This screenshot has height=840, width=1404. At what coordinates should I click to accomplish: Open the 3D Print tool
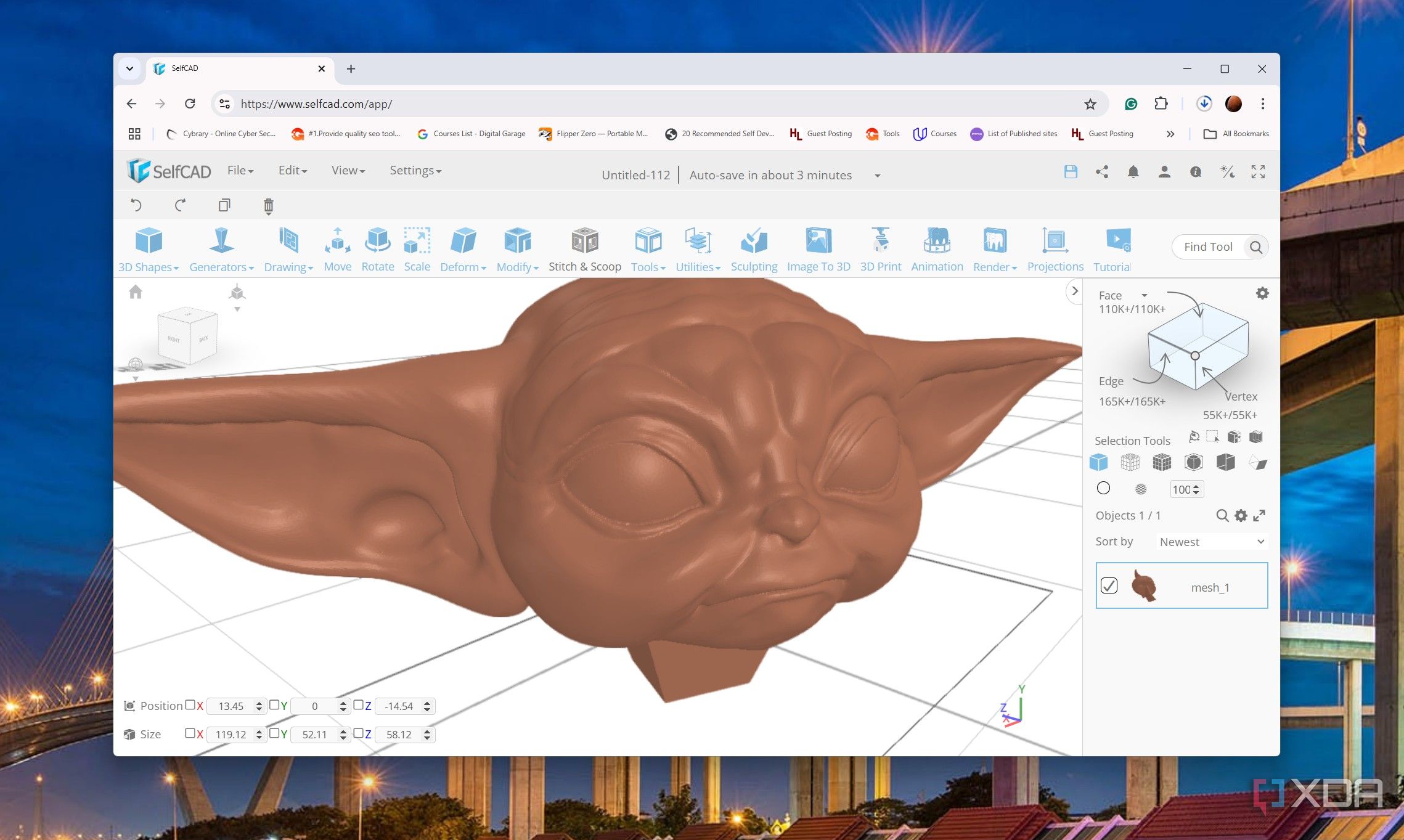[x=881, y=250]
